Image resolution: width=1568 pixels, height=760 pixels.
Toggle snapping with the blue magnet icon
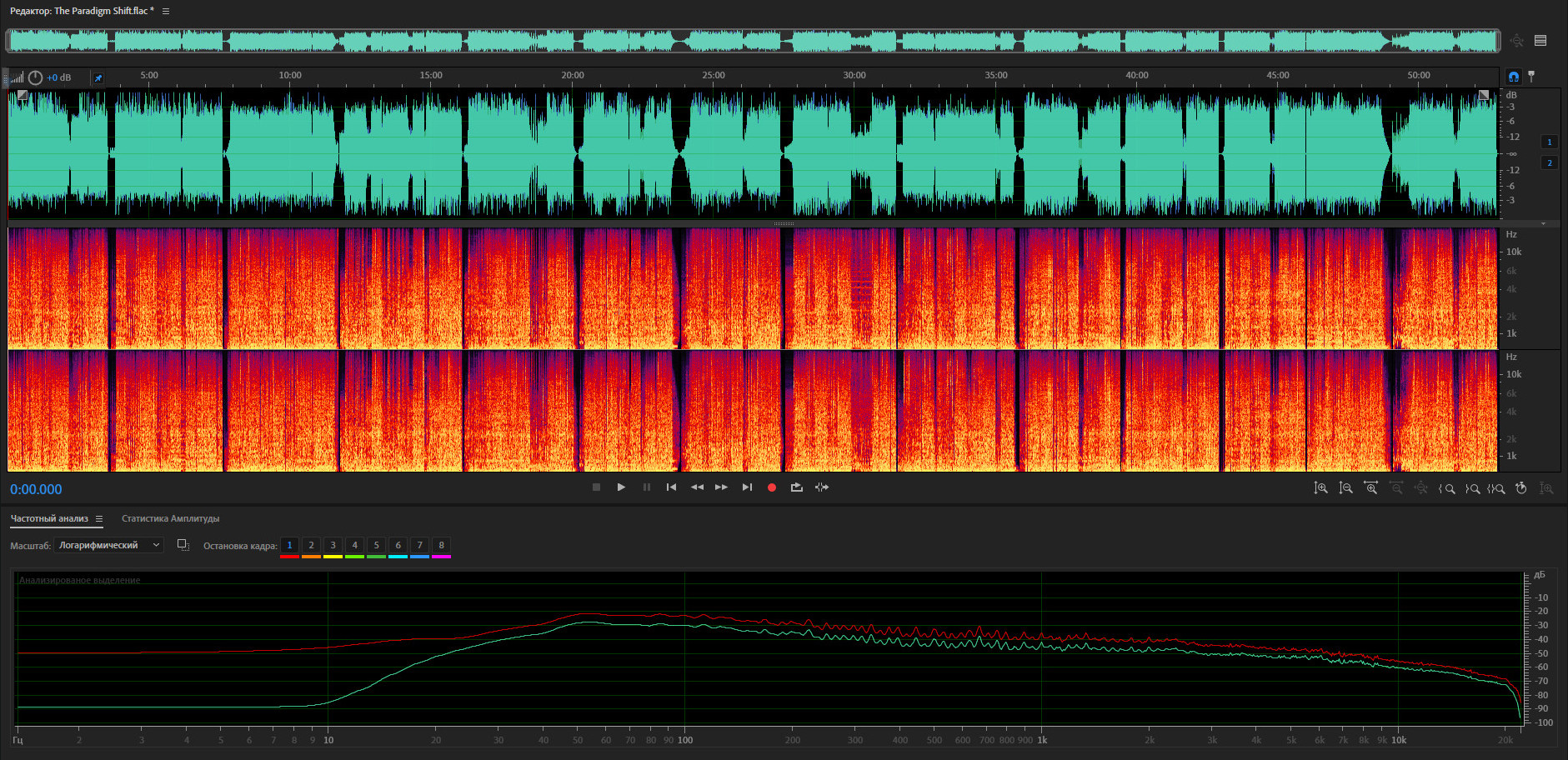coord(1514,77)
